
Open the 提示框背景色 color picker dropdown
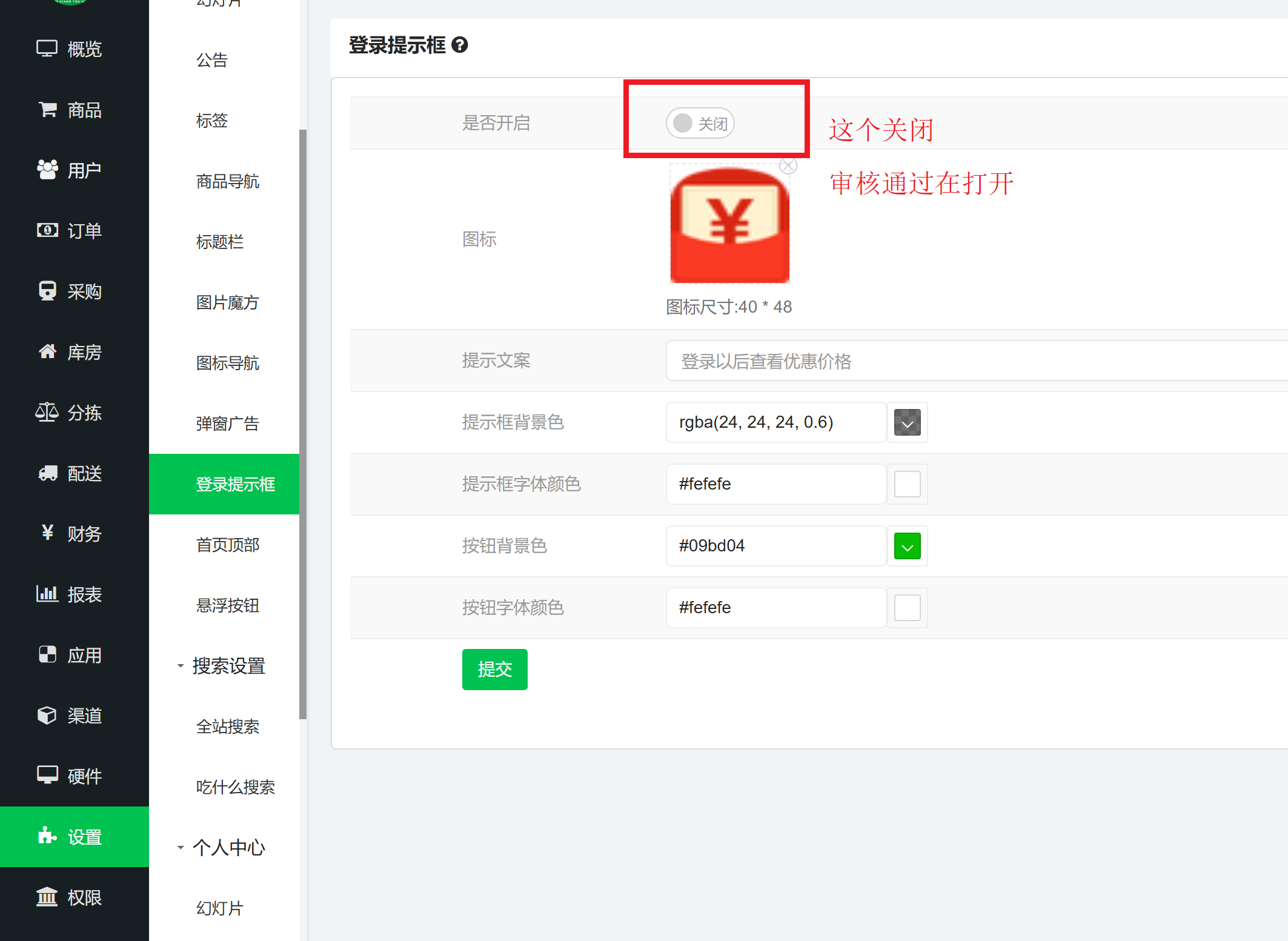pyautogui.click(x=907, y=422)
